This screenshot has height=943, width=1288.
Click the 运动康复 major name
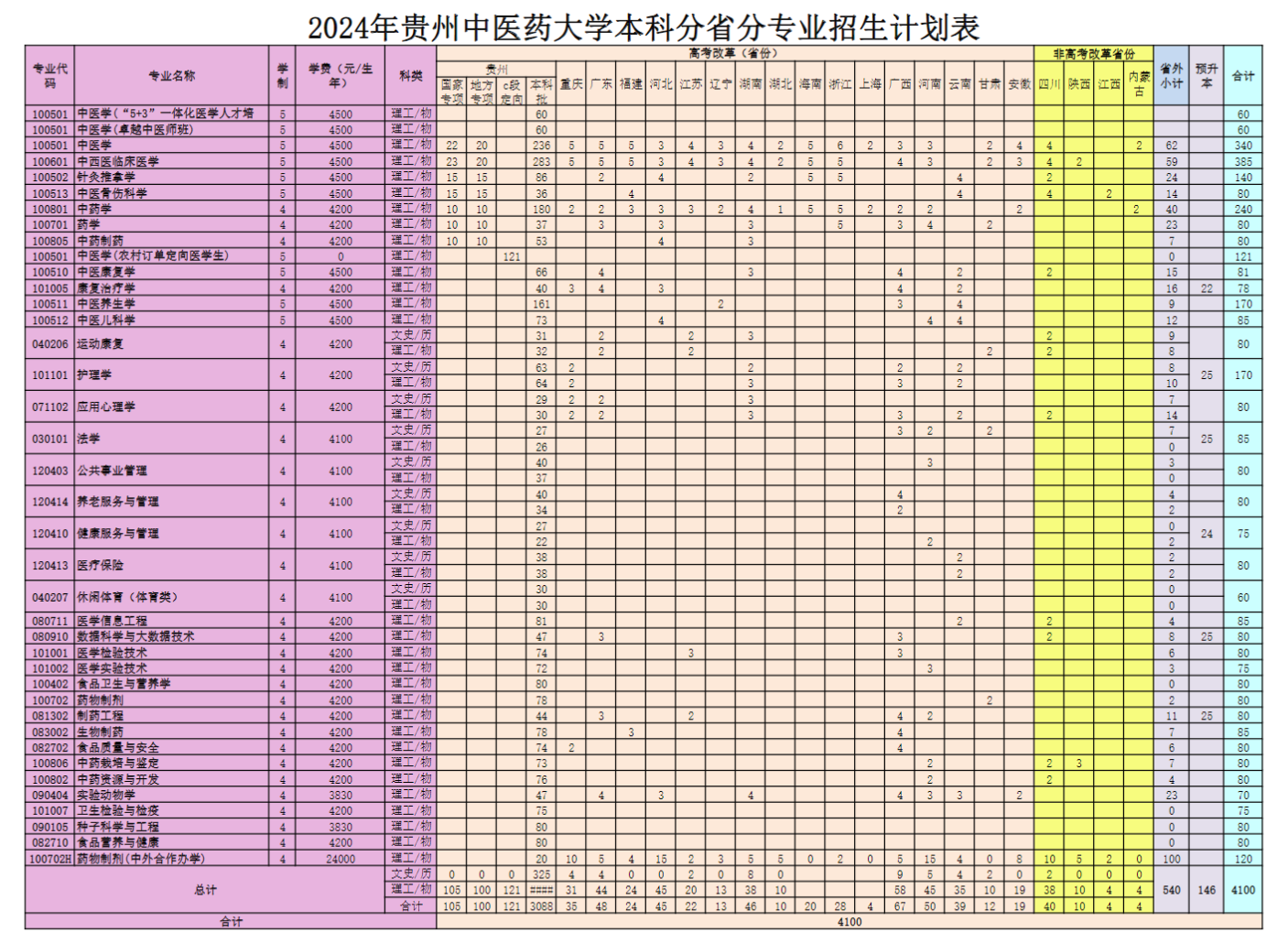point(101,344)
